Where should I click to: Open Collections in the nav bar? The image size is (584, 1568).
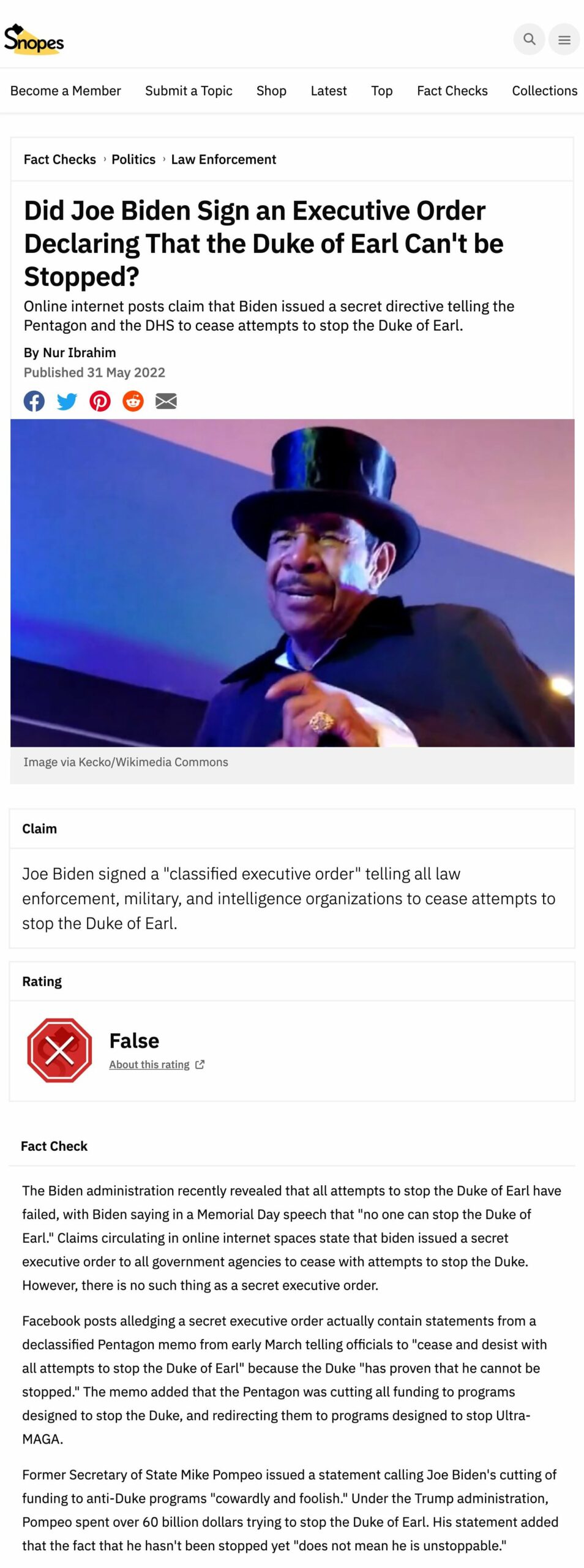click(545, 91)
